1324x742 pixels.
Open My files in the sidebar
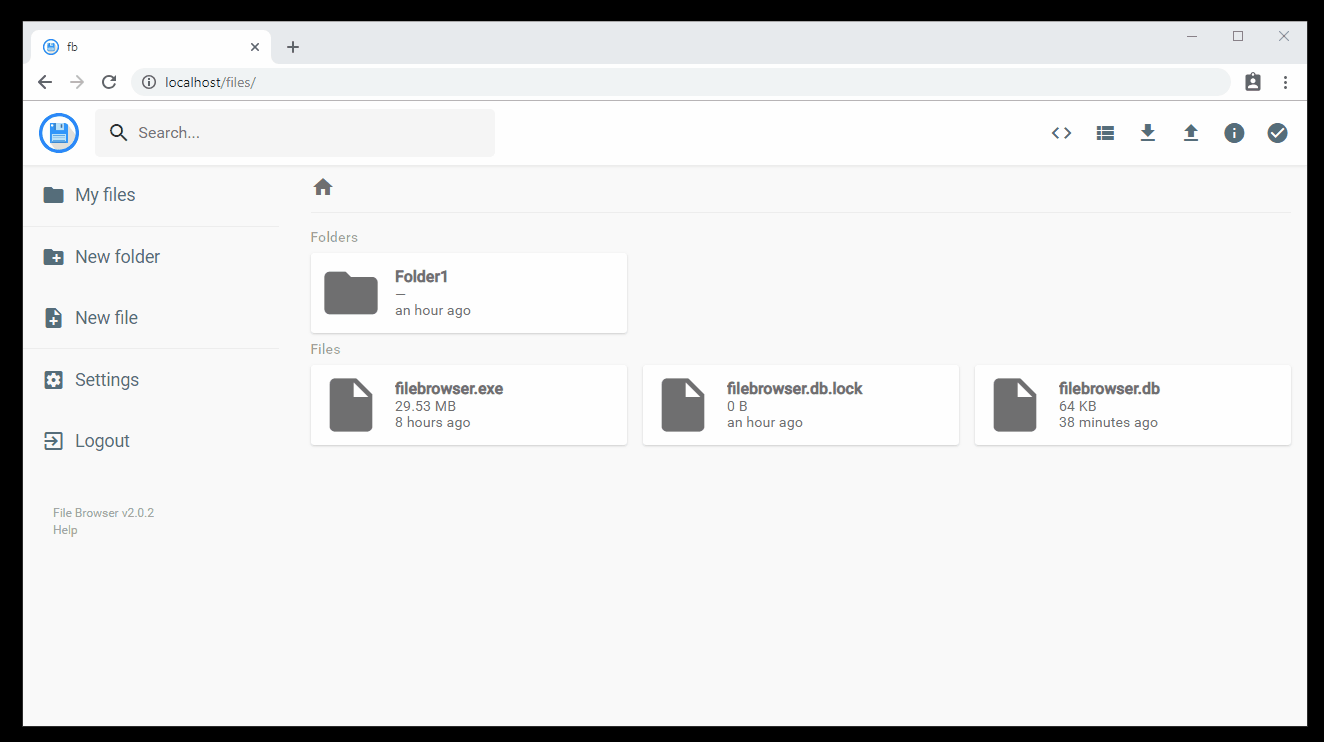click(x=151, y=195)
